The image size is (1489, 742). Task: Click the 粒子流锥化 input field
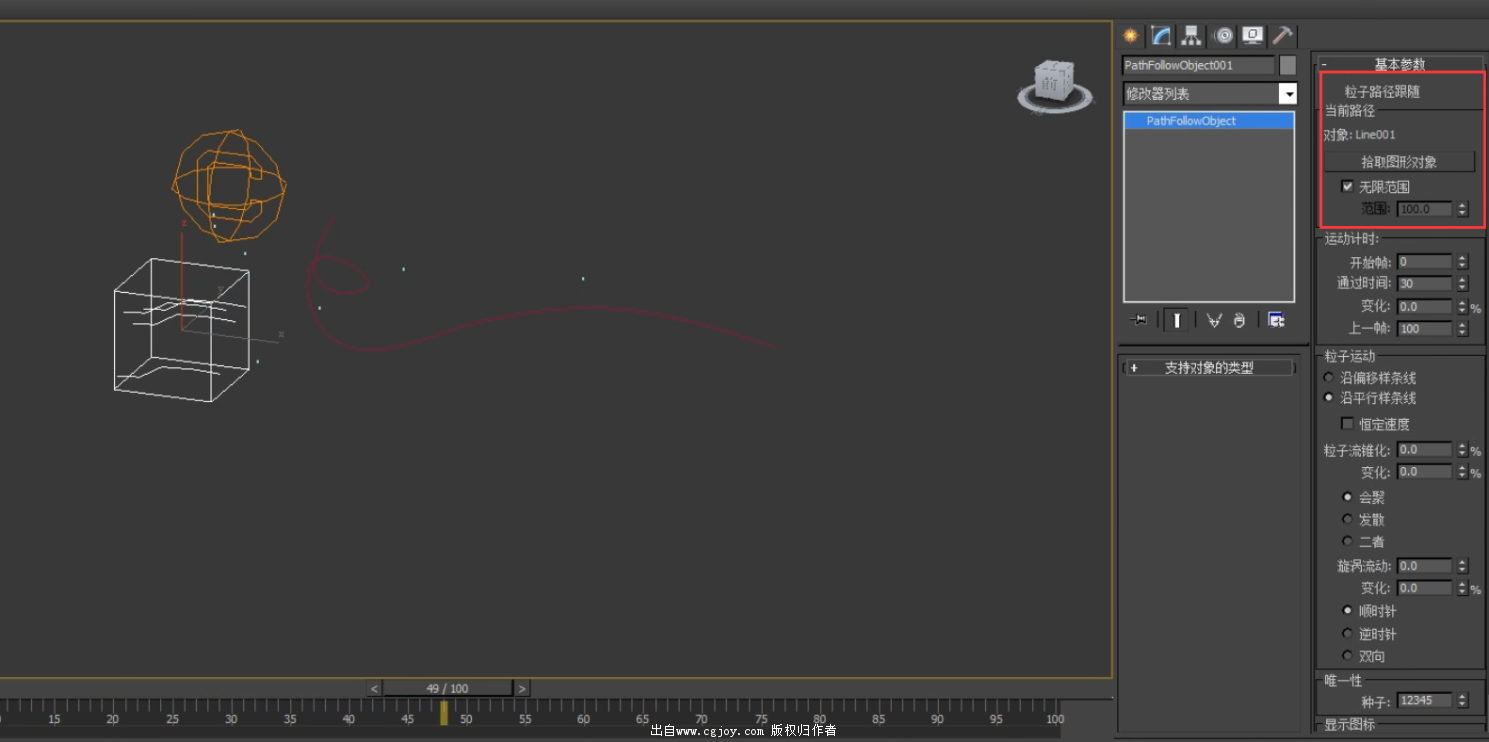1425,450
